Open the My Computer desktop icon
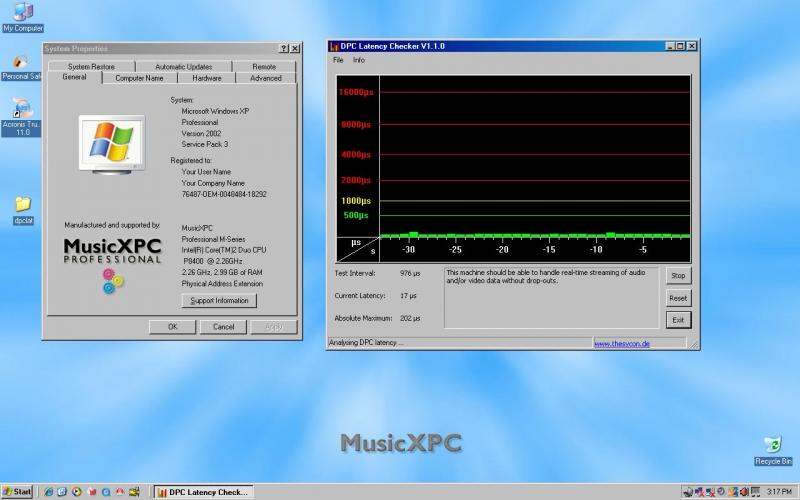Screen dimensions: 800x500 pos(22,17)
